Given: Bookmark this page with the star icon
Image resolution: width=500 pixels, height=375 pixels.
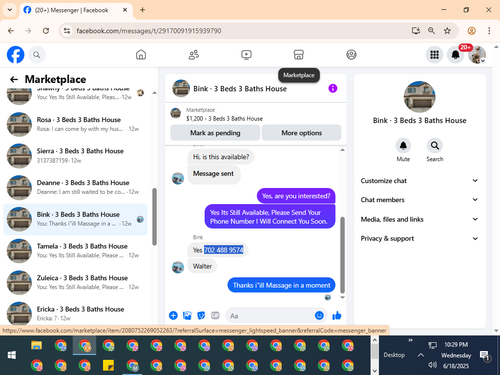Looking at the screenshot, I should click(x=447, y=31).
